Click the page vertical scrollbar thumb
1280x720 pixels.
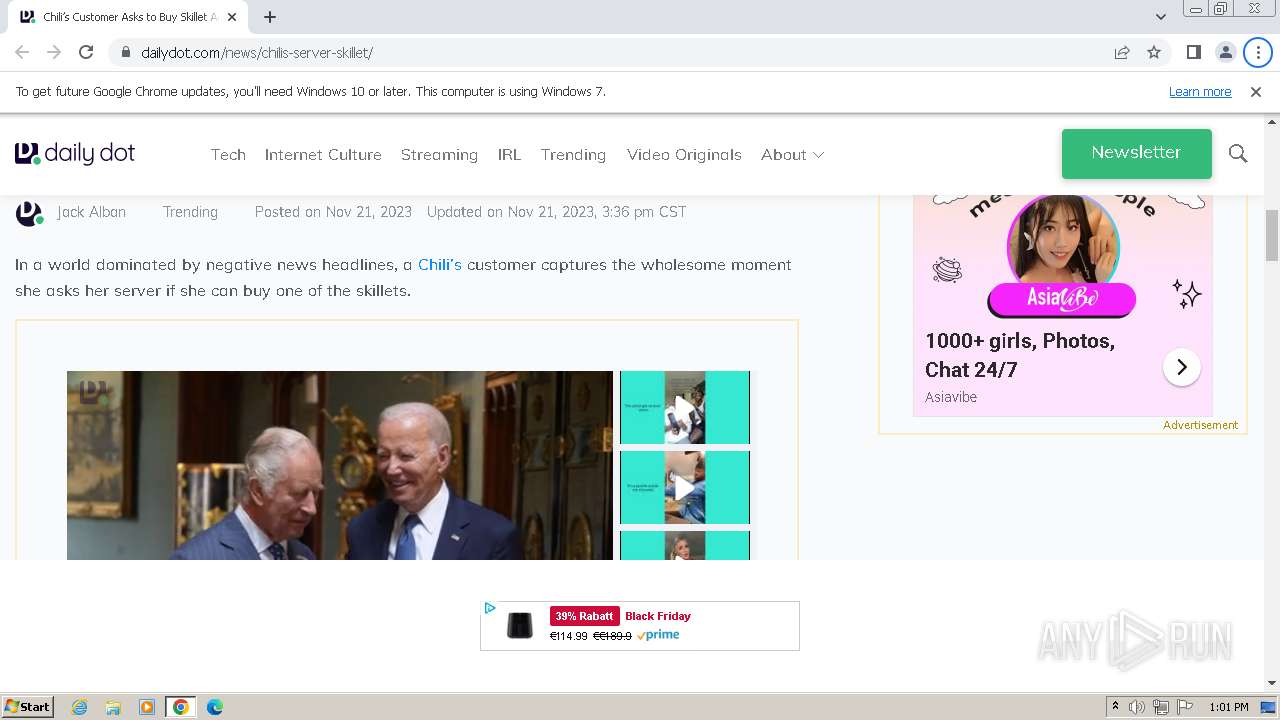[1272, 235]
